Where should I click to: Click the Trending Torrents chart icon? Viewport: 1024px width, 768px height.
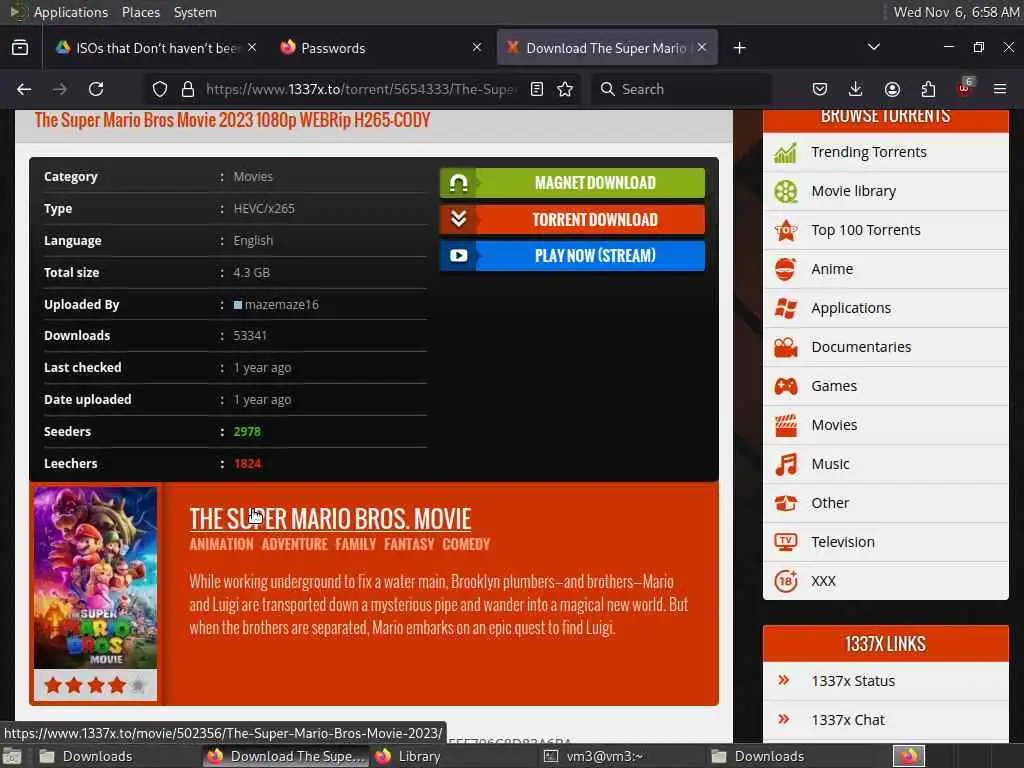coord(786,152)
